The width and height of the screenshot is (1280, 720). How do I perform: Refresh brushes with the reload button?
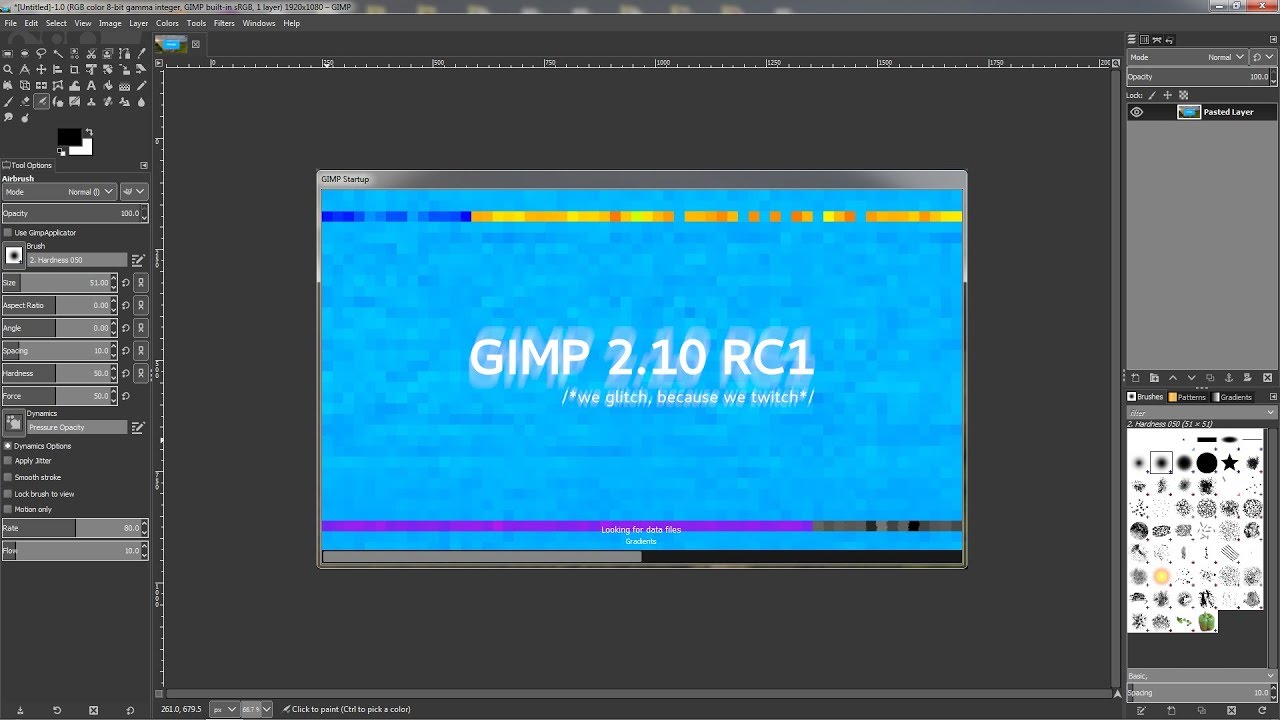[x=1262, y=710]
